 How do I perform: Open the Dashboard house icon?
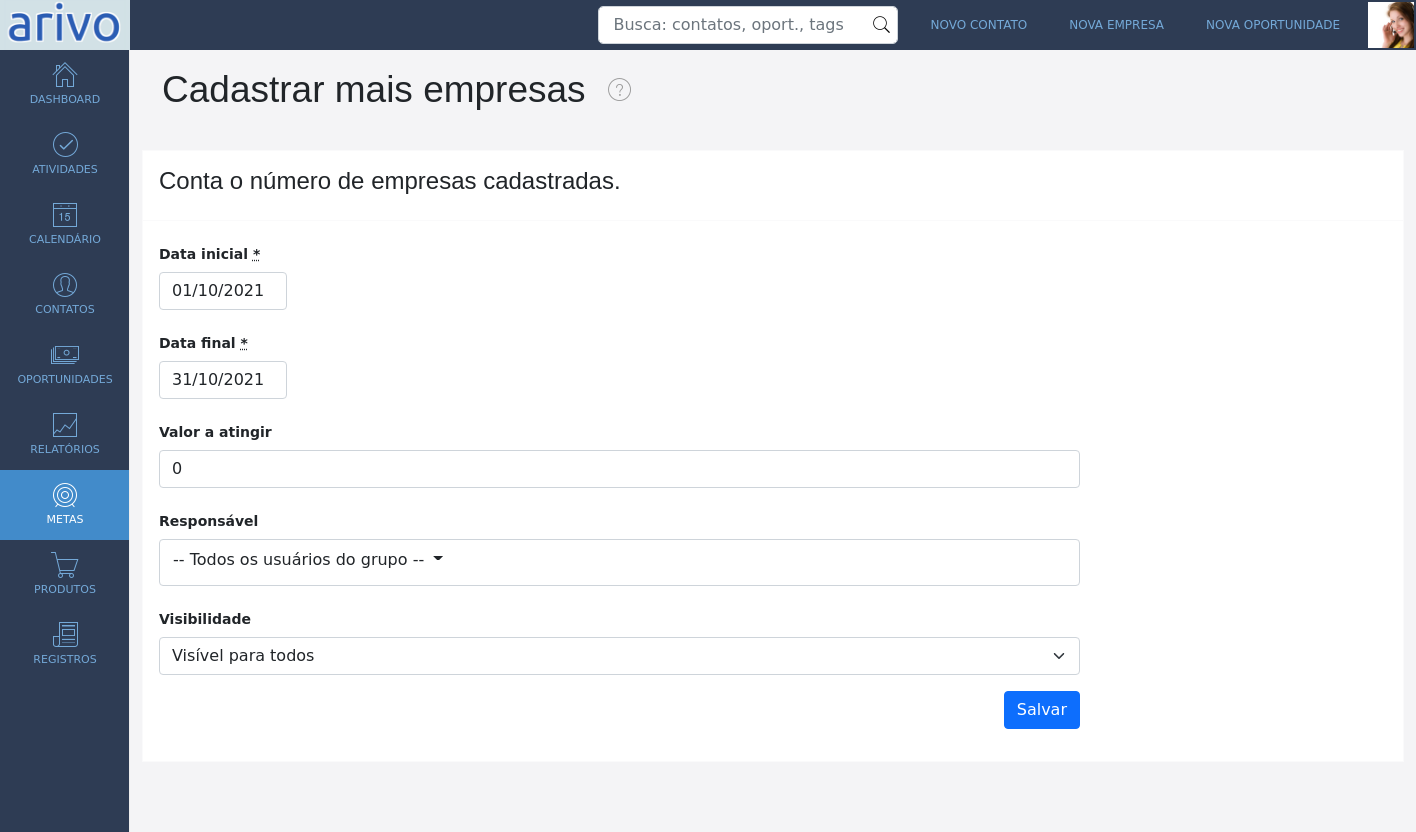[x=65, y=75]
